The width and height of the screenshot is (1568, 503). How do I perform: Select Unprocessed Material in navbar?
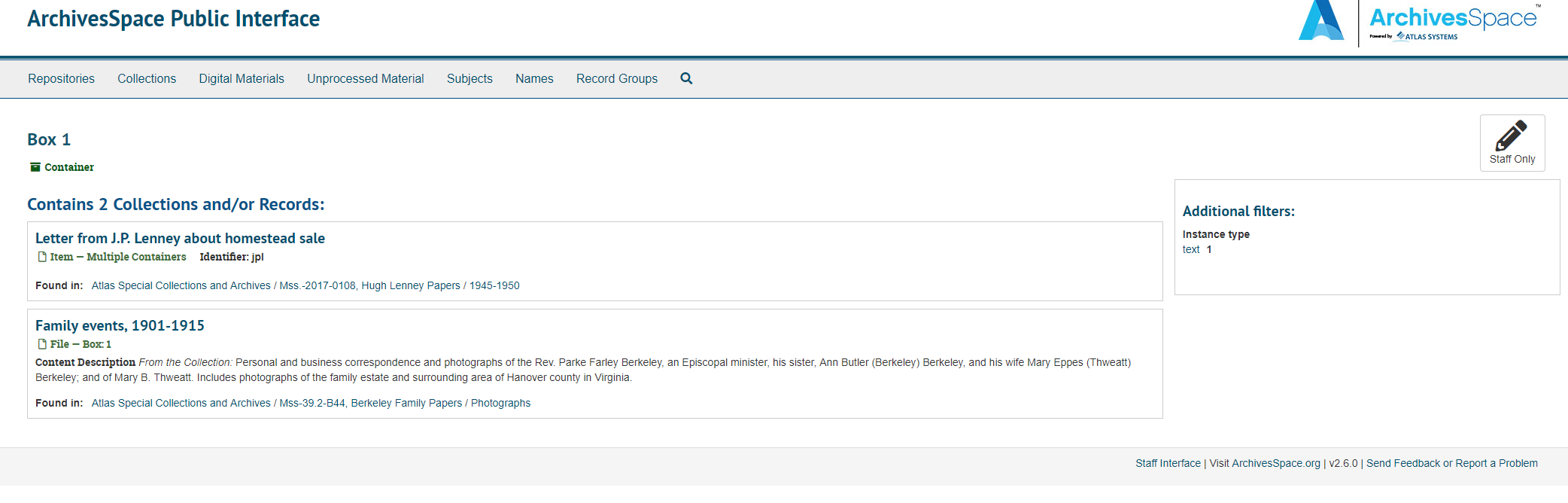[365, 78]
